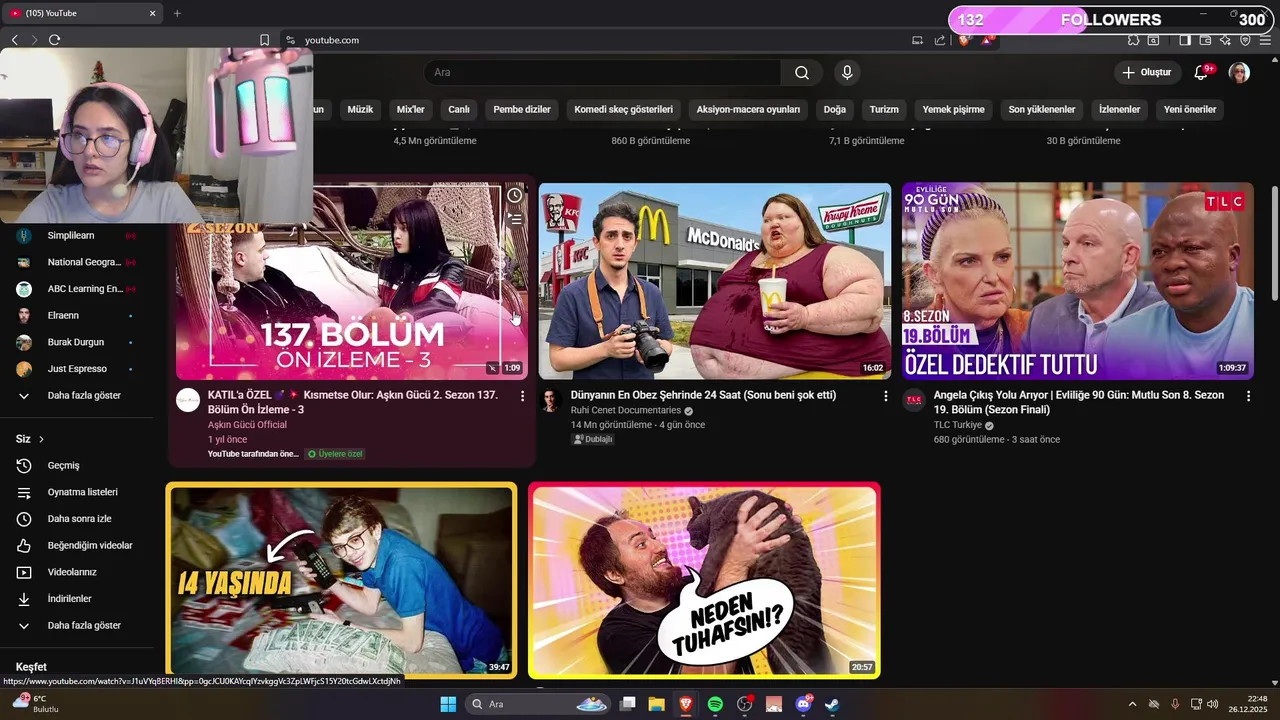Image resolution: width=1280 pixels, height=720 pixels.
Task: Open options for Dünyanın En Obez Şehrinde video
Action: point(885,396)
